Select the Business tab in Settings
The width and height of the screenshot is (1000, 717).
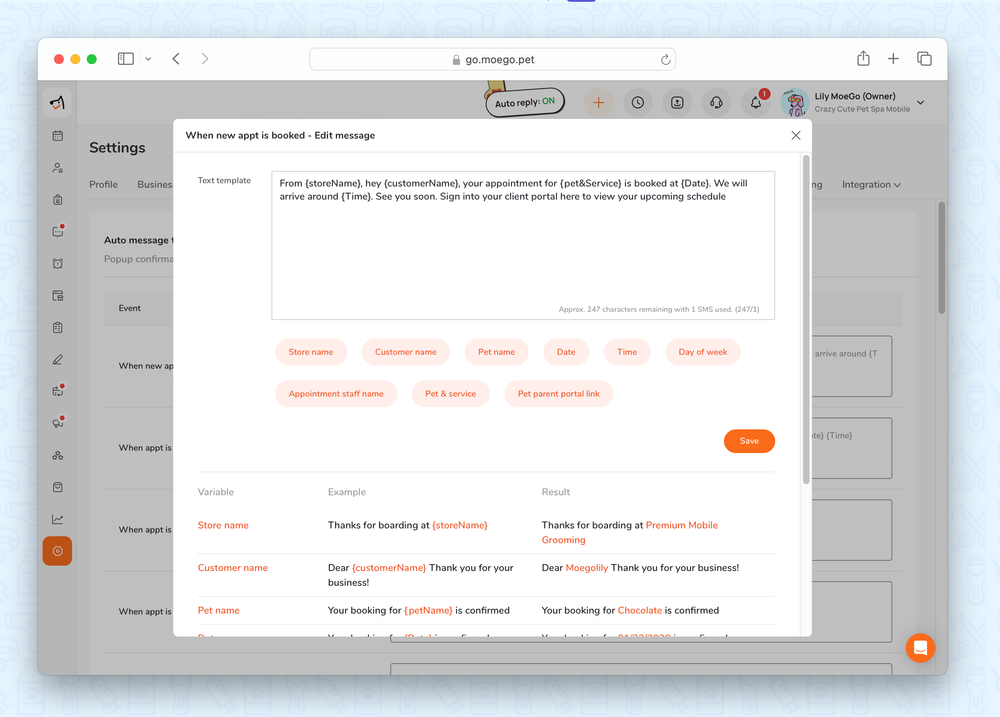157,184
